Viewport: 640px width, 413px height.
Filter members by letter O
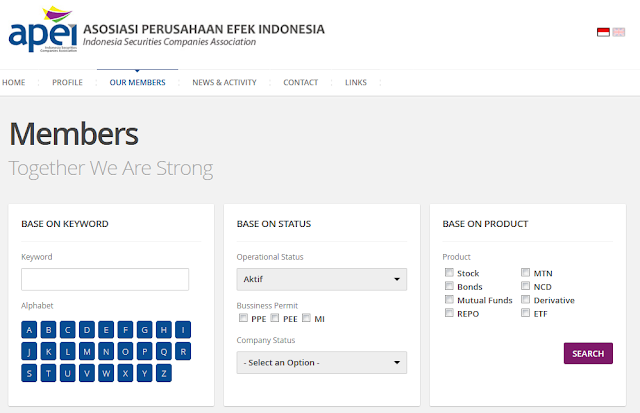[x=125, y=351]
